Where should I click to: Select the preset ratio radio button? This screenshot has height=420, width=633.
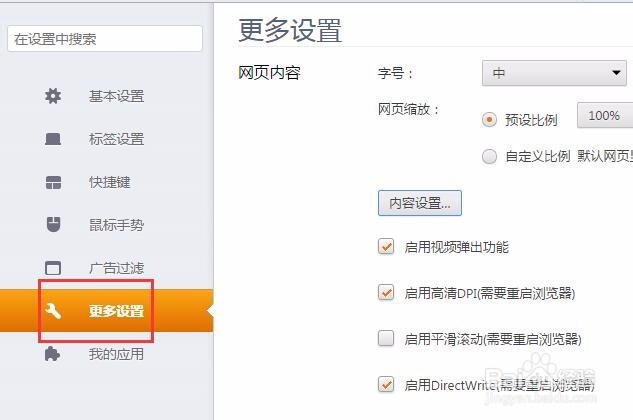[489, 119]
